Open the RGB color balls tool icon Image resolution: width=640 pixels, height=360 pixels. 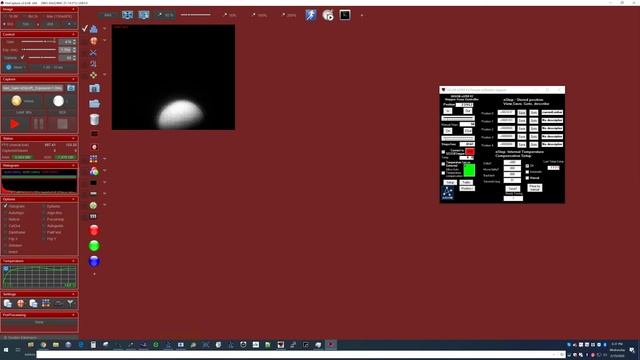pyautogui.click(x=94, y=171)
